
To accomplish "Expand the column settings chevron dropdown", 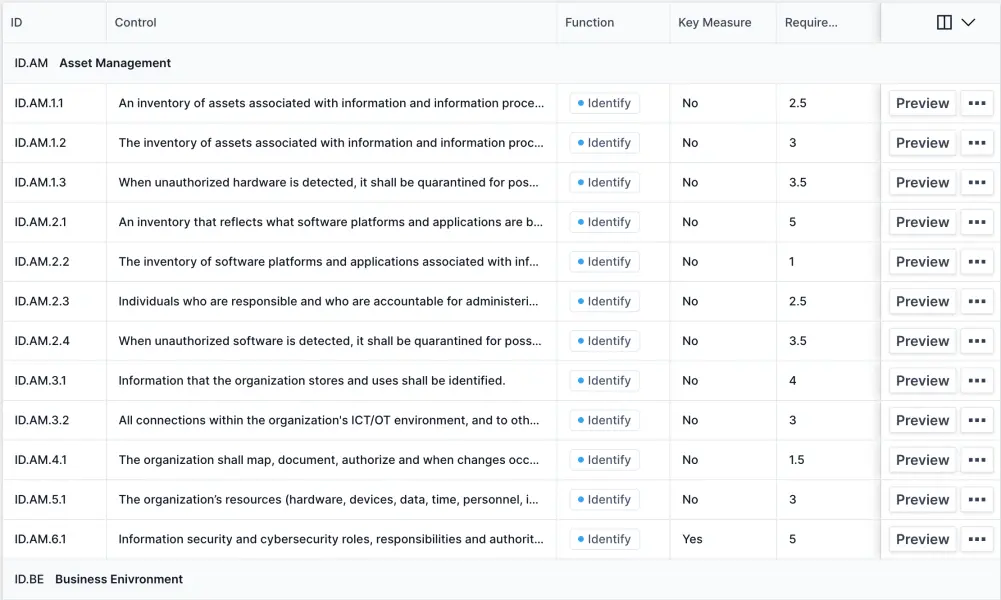I will (x=968, y=22).
